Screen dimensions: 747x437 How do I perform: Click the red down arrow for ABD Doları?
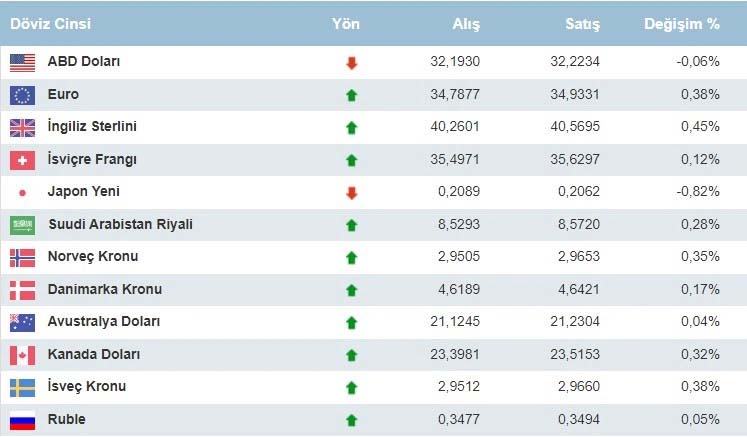351,63
